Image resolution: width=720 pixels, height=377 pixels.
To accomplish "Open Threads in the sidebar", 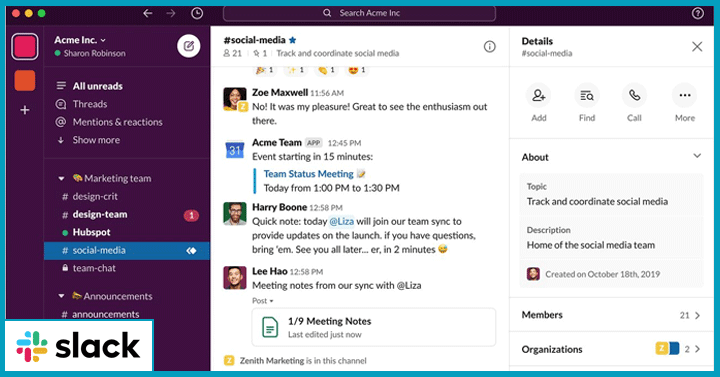I will [90, 104].
